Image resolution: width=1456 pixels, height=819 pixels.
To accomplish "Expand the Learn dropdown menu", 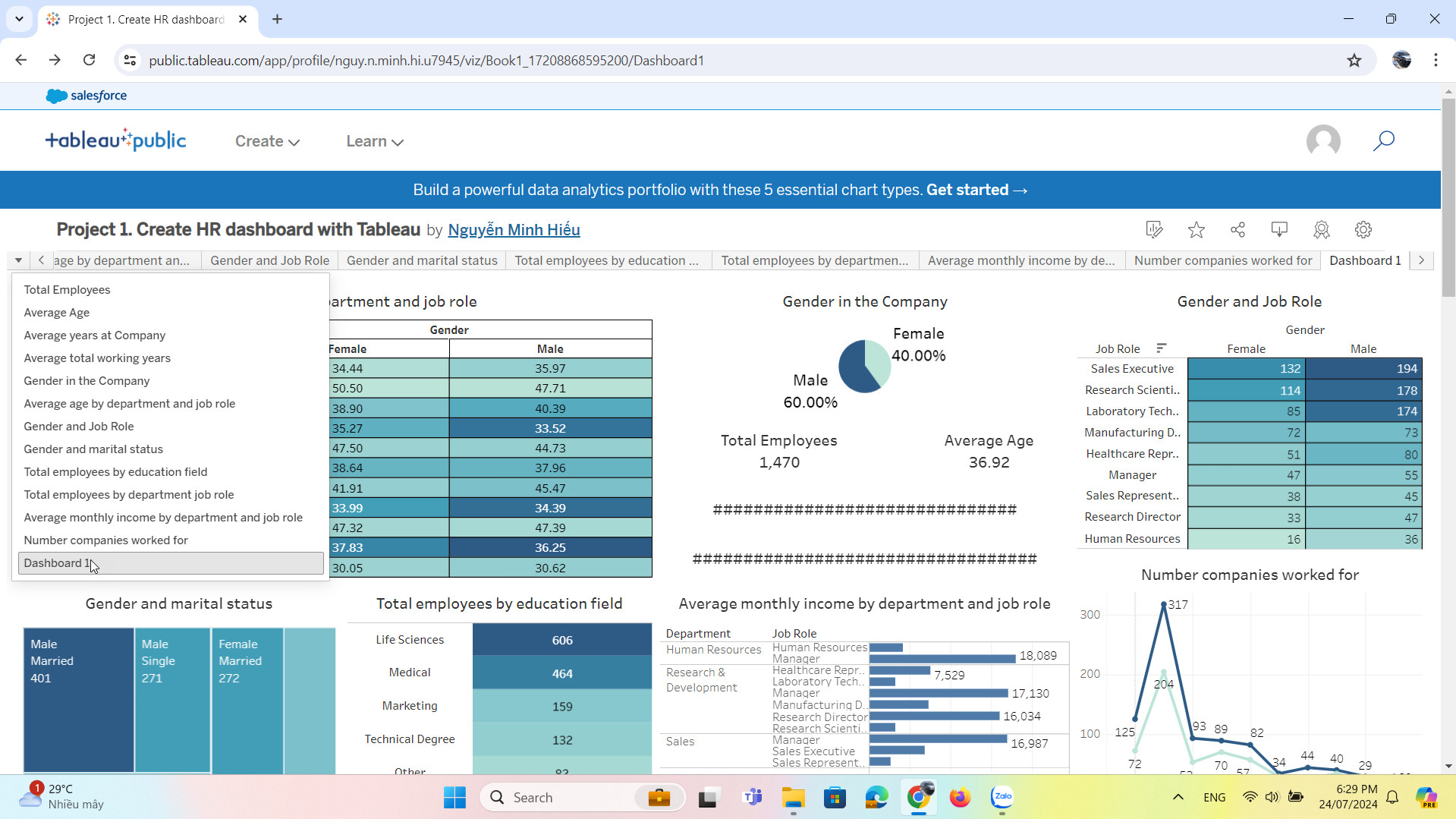I will [x=374, y=141].
